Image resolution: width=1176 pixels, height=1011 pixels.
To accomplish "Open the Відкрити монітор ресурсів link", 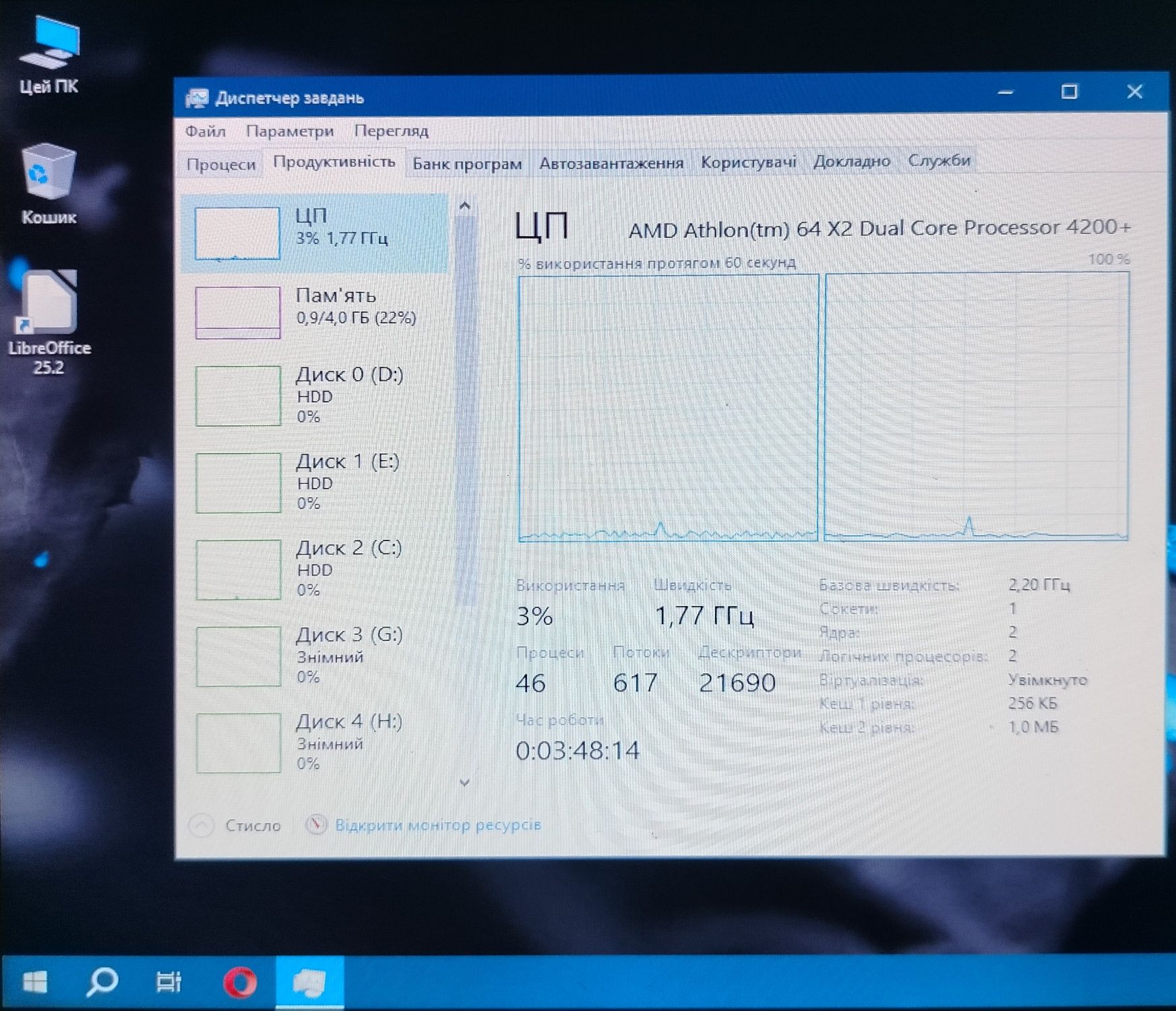I will coord(438,825).
